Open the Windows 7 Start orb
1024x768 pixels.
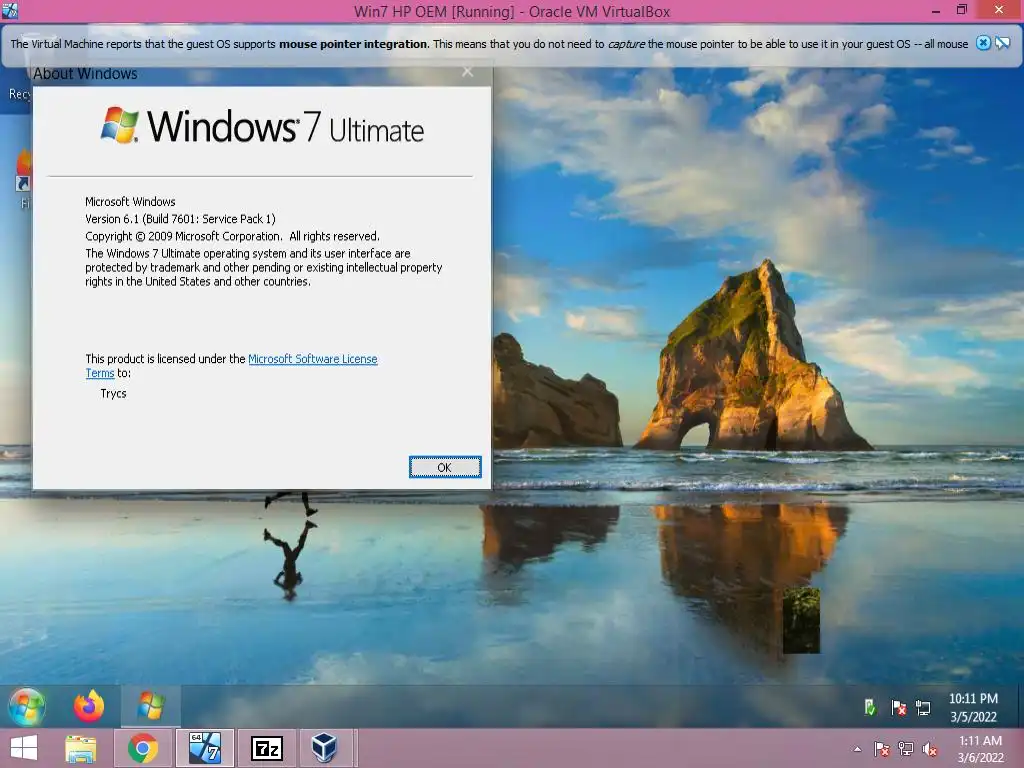point(27,707)
